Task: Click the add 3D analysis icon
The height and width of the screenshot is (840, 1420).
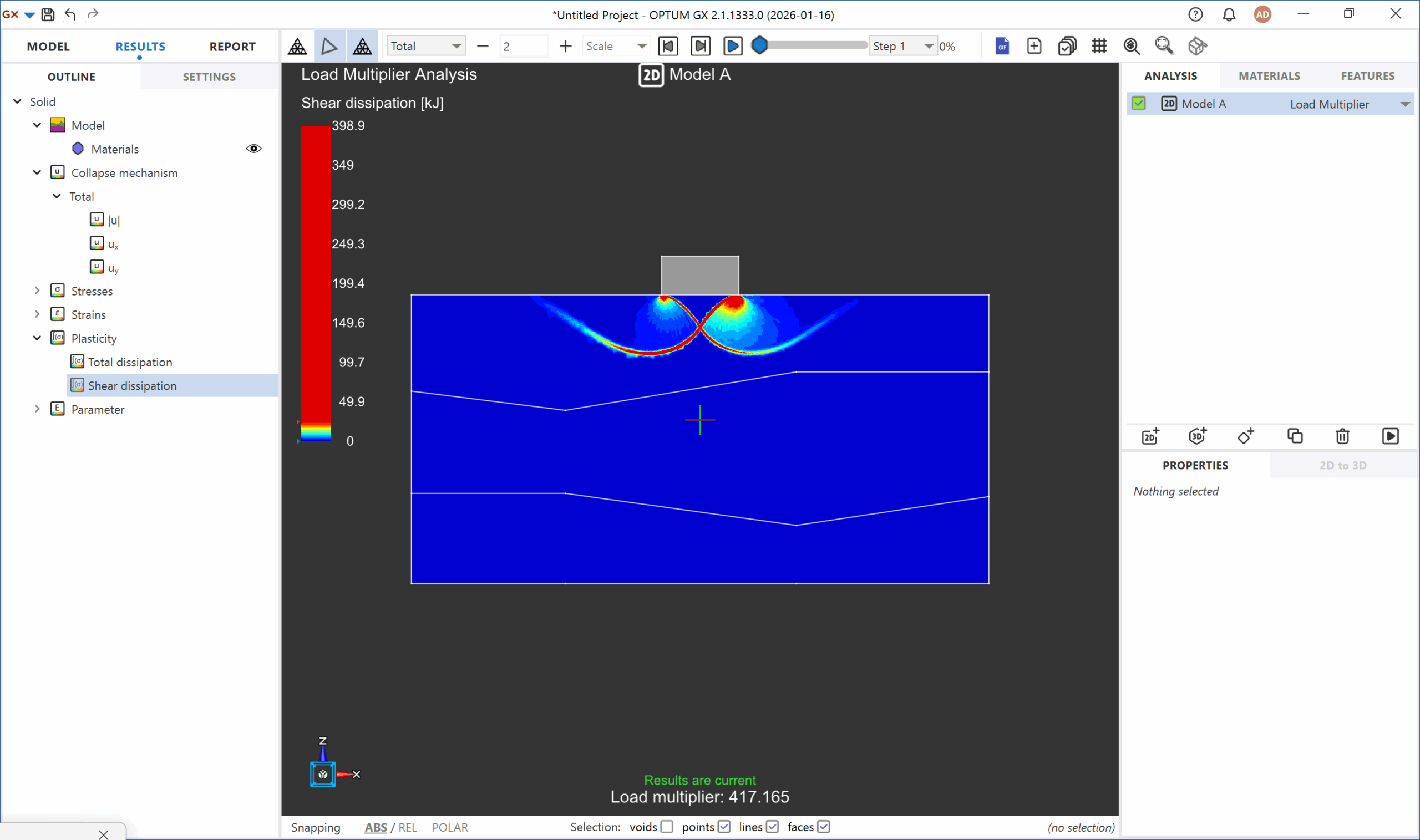Action: (1198, 436)
